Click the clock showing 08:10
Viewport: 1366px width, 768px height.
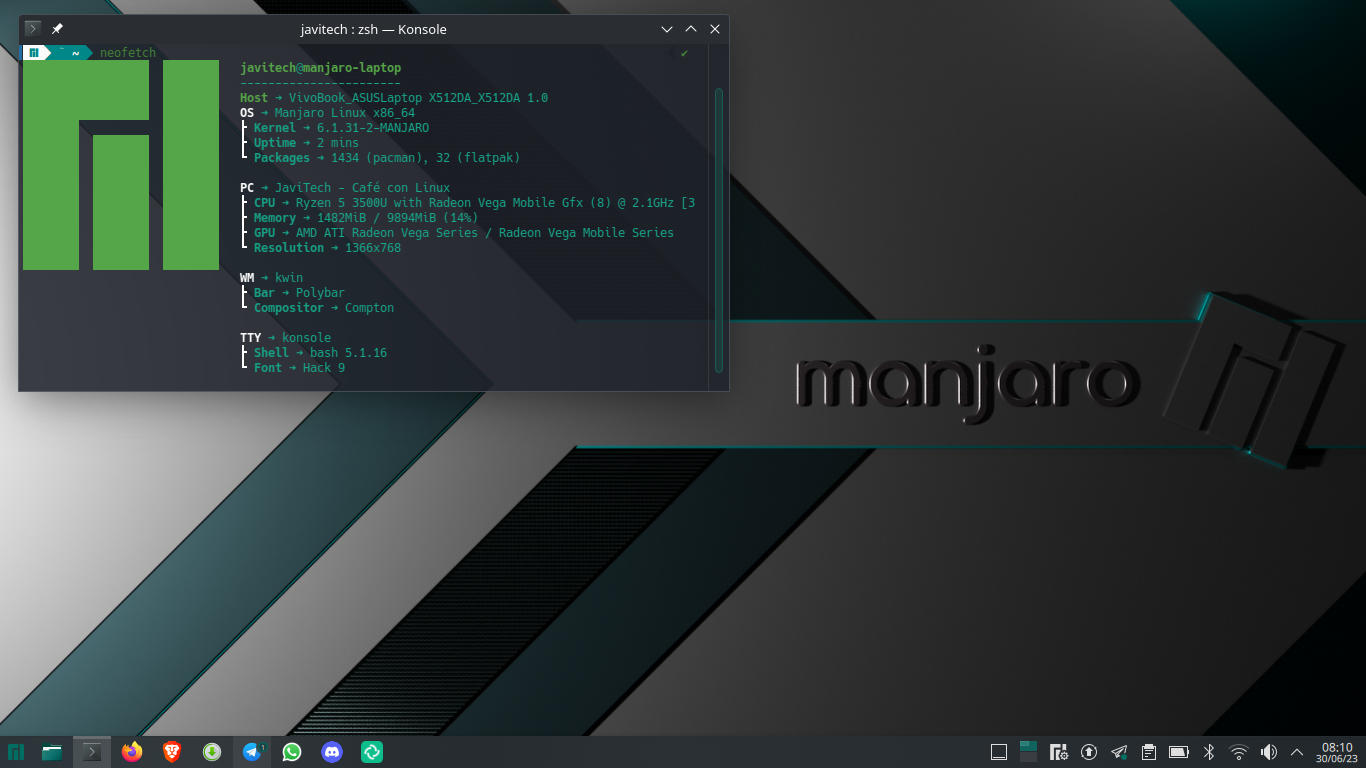coord(1337,752)
